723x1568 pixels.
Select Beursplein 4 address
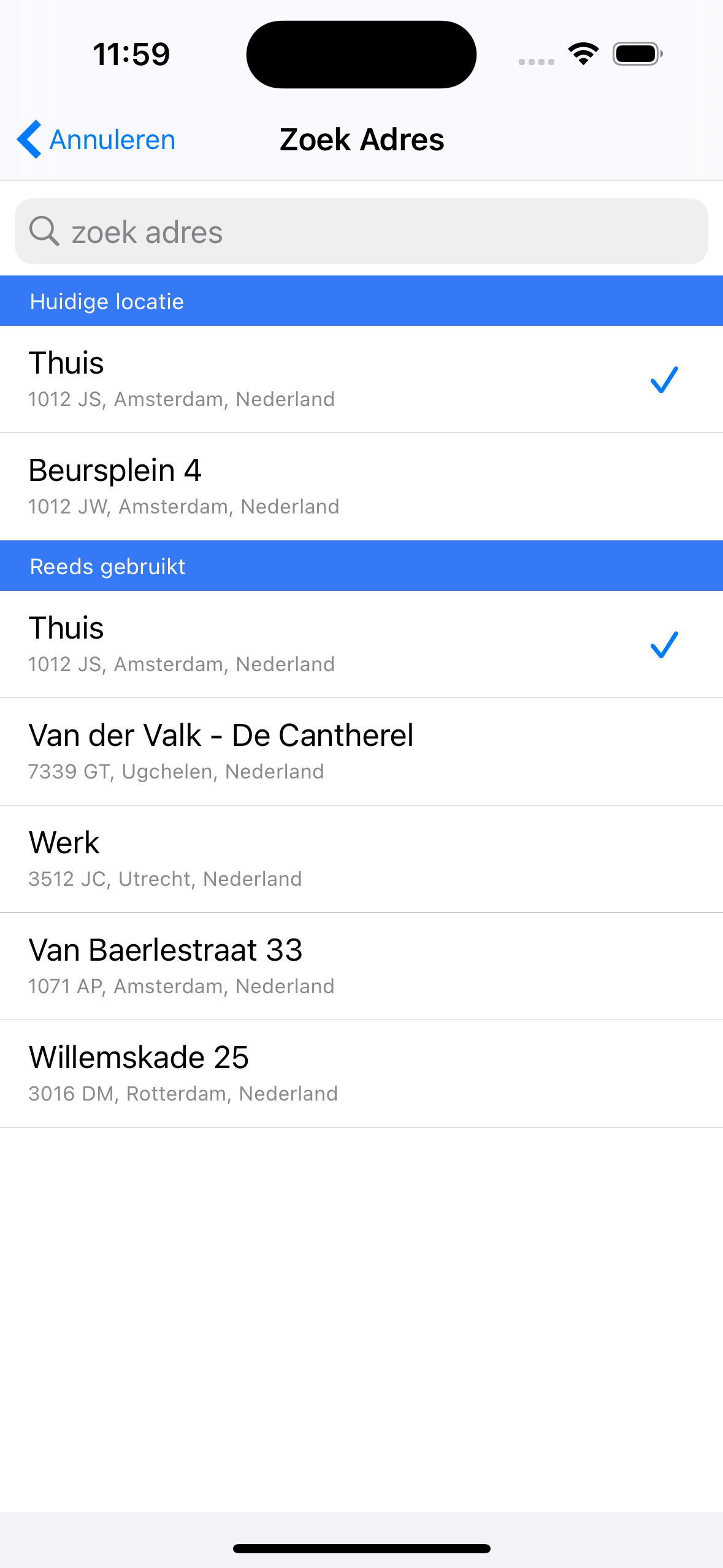pos(307,486)
